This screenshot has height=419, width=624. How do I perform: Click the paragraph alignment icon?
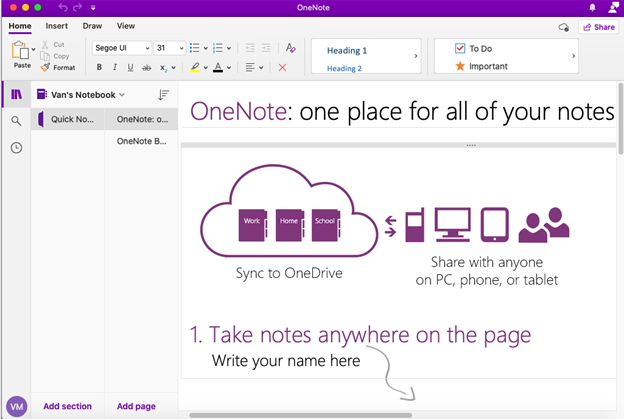[250, 68]
